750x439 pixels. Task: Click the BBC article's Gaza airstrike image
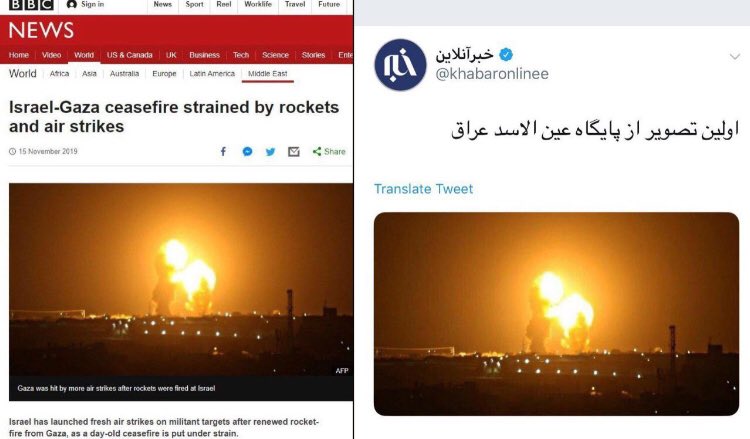coord(181,279)
